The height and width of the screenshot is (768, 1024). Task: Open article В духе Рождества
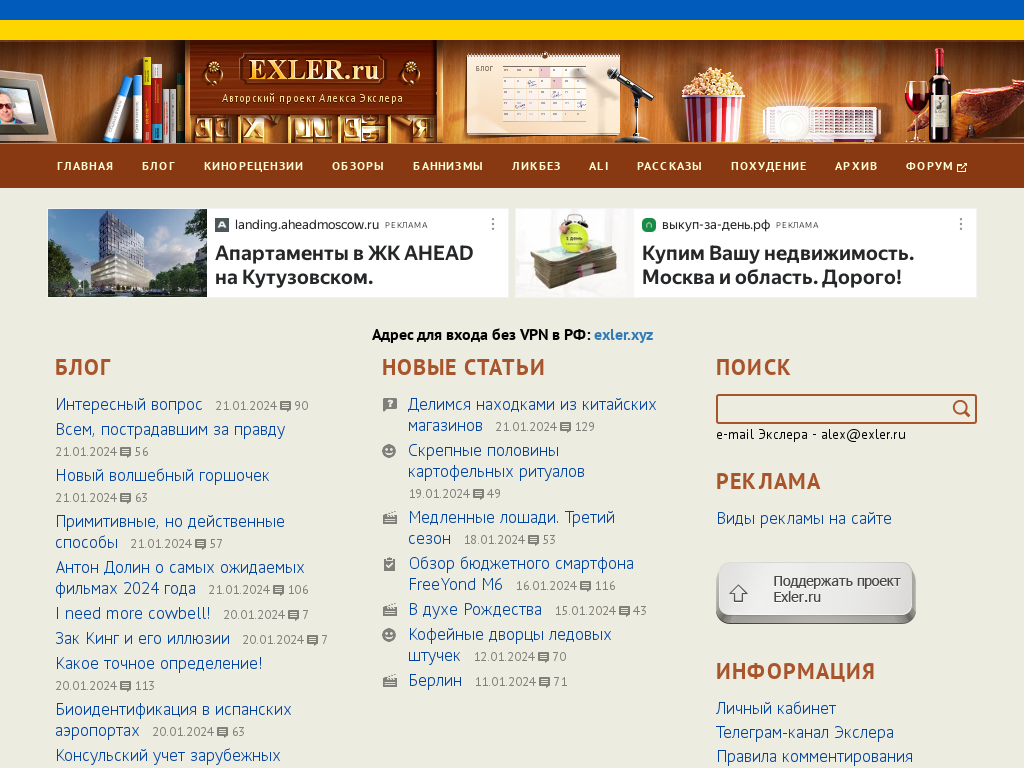tap(475, 610)
